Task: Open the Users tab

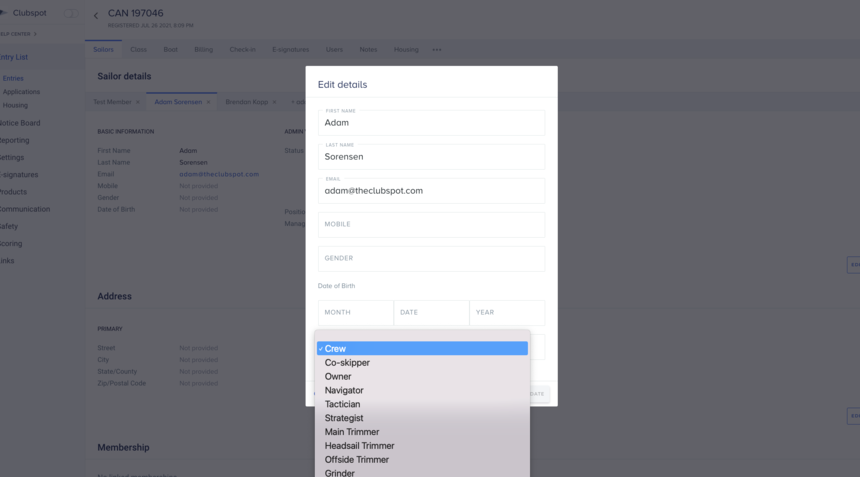Action: 334,49
